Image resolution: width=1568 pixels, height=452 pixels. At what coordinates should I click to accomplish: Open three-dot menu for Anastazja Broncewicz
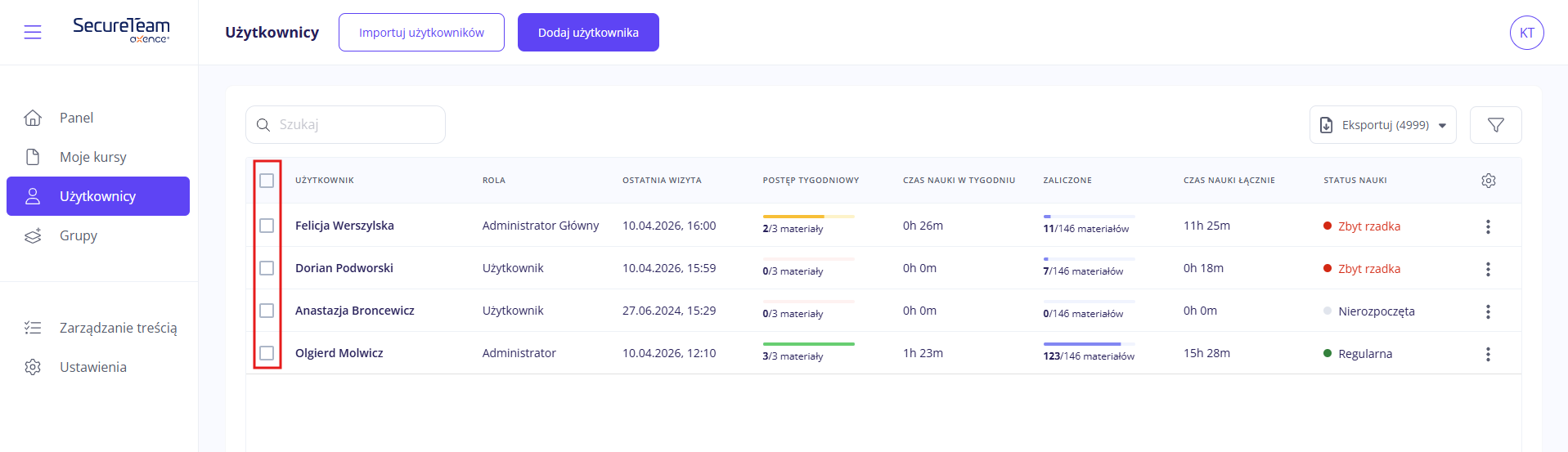1487,311
